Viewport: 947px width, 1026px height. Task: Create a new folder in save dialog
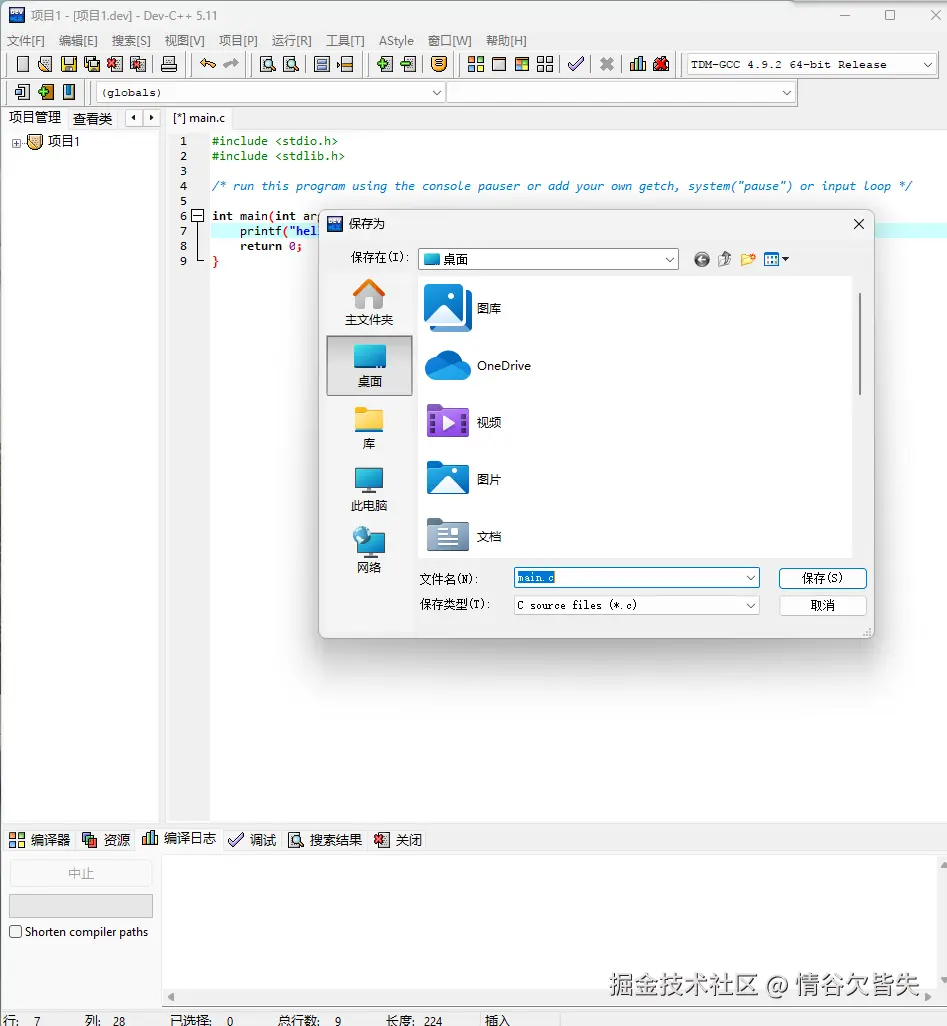tap(748, 260)
